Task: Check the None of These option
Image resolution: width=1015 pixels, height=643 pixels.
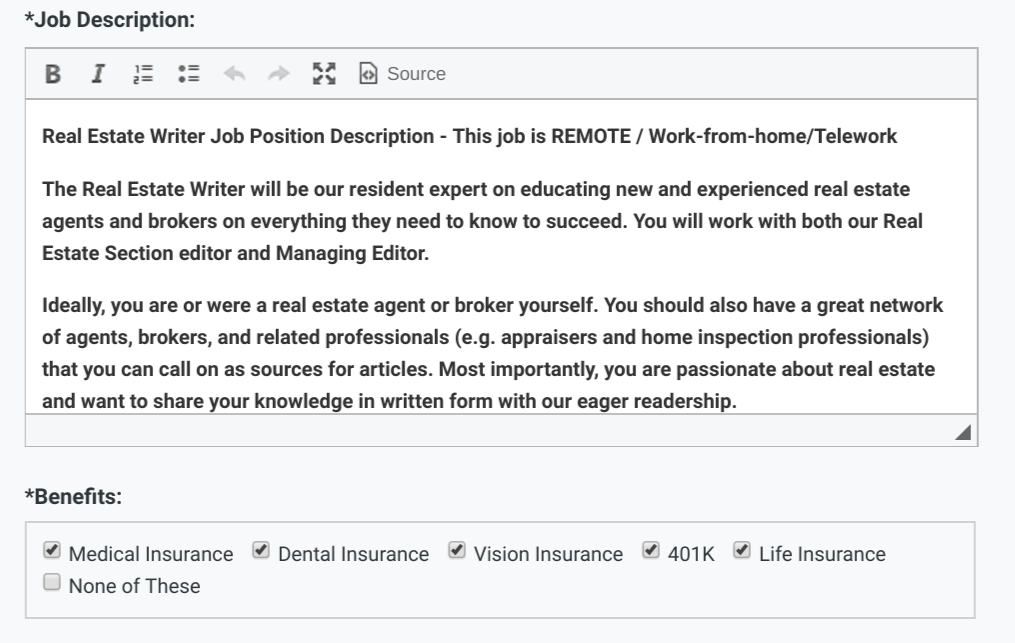Action: coord(52,582)
